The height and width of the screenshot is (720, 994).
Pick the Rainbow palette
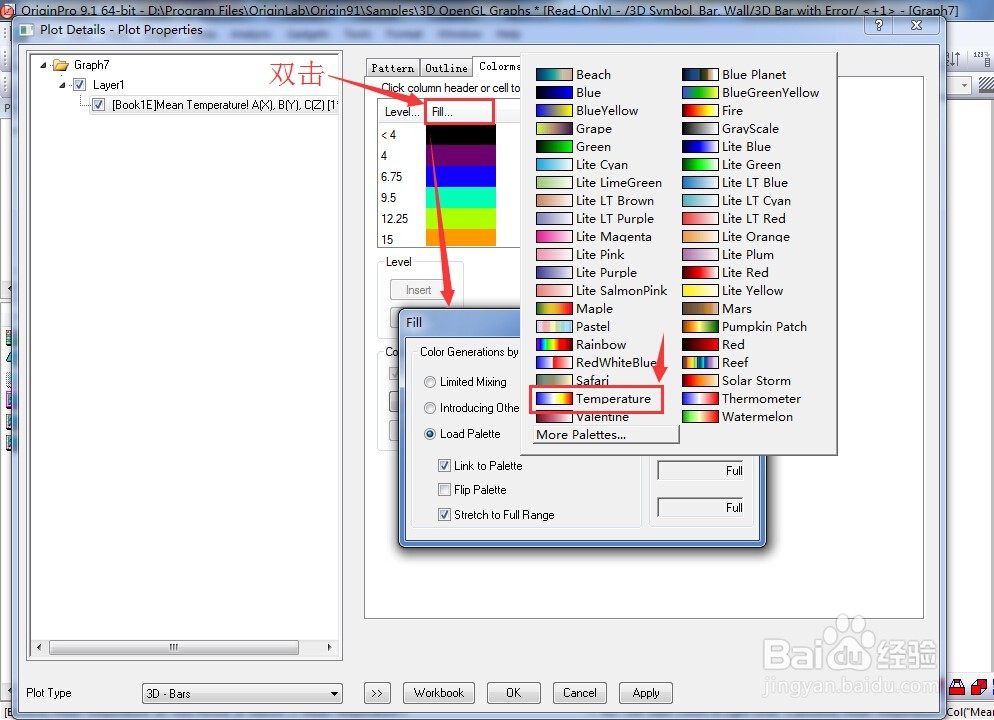tap(581, 345)
